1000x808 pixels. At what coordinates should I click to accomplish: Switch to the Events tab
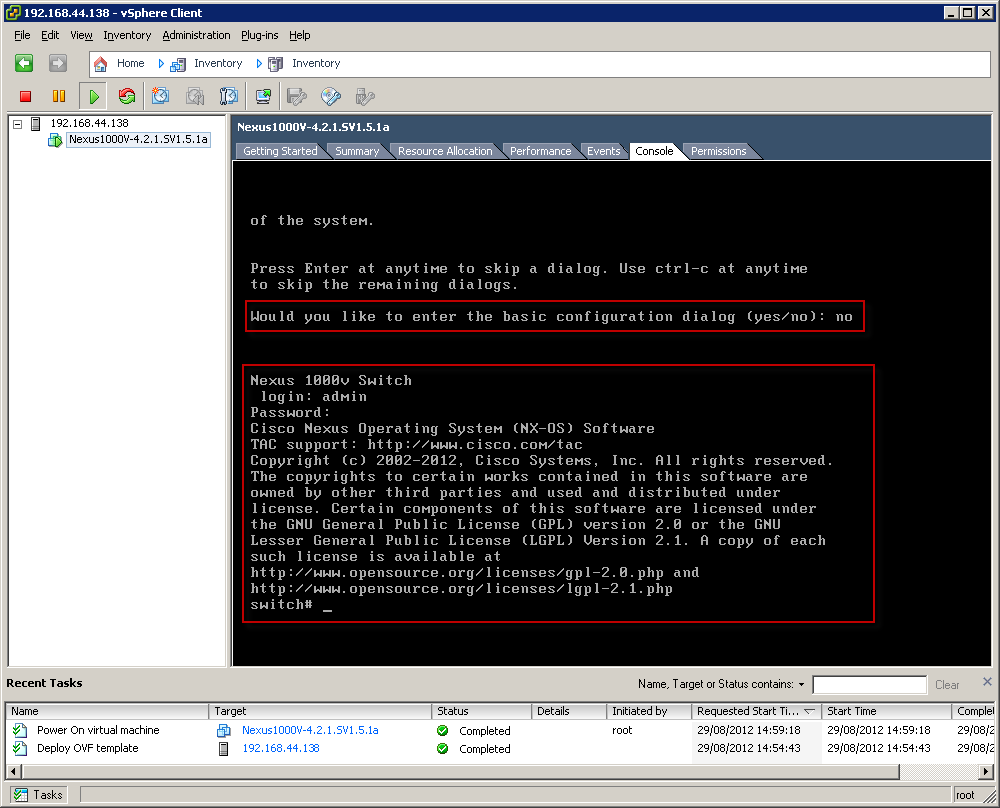point(603,151)
